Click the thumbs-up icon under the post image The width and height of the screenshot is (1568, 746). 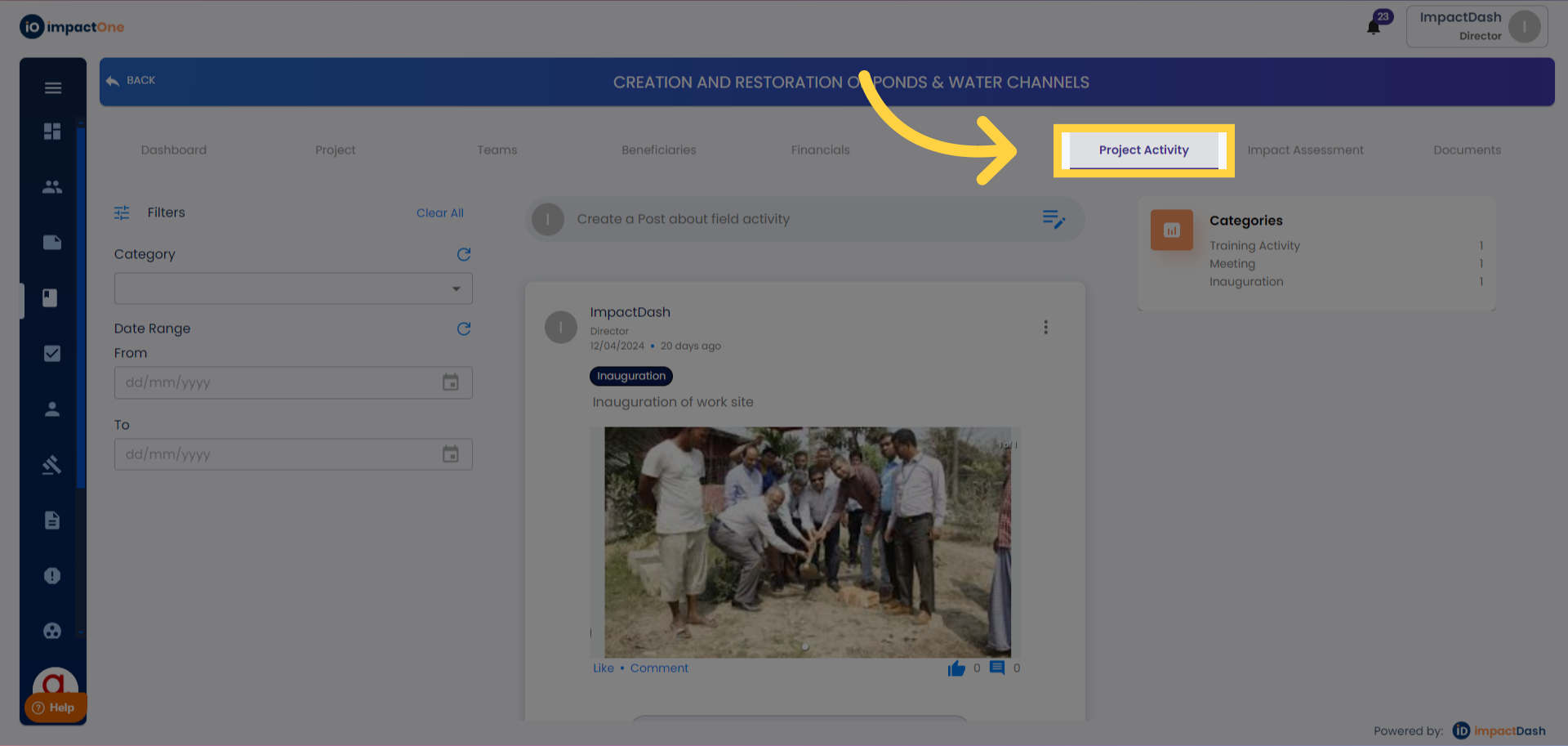pos(956,669)
